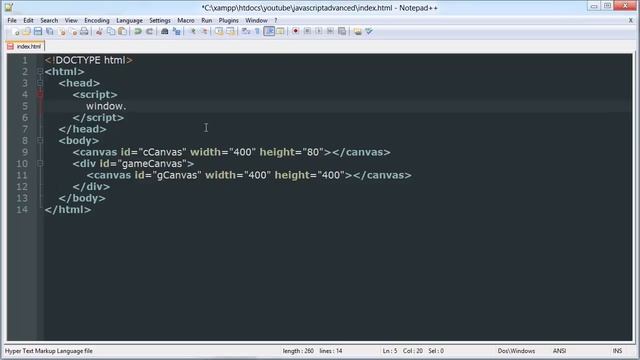
Task: Click ANSI encoding in status bar
Action: (559, 351)
